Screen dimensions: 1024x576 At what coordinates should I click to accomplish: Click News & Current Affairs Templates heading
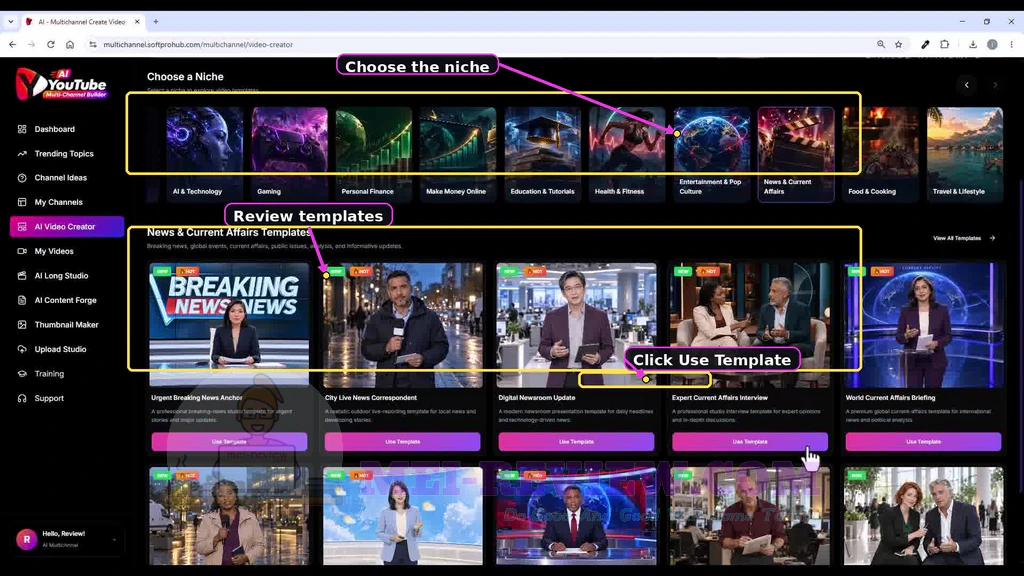(229, 232)
